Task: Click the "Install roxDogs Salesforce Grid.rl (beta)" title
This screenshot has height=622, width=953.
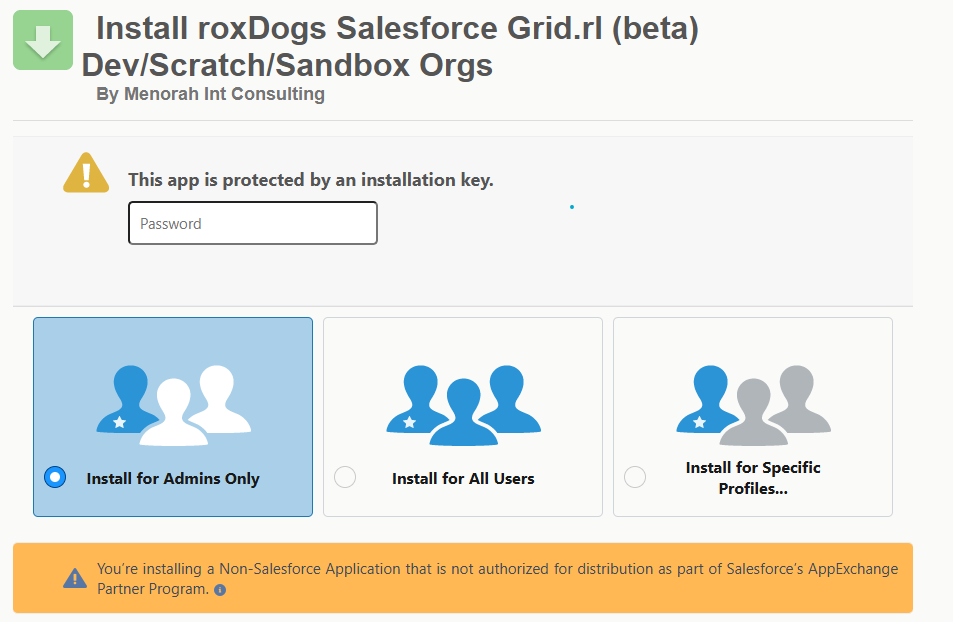Action: pos(397,28)
